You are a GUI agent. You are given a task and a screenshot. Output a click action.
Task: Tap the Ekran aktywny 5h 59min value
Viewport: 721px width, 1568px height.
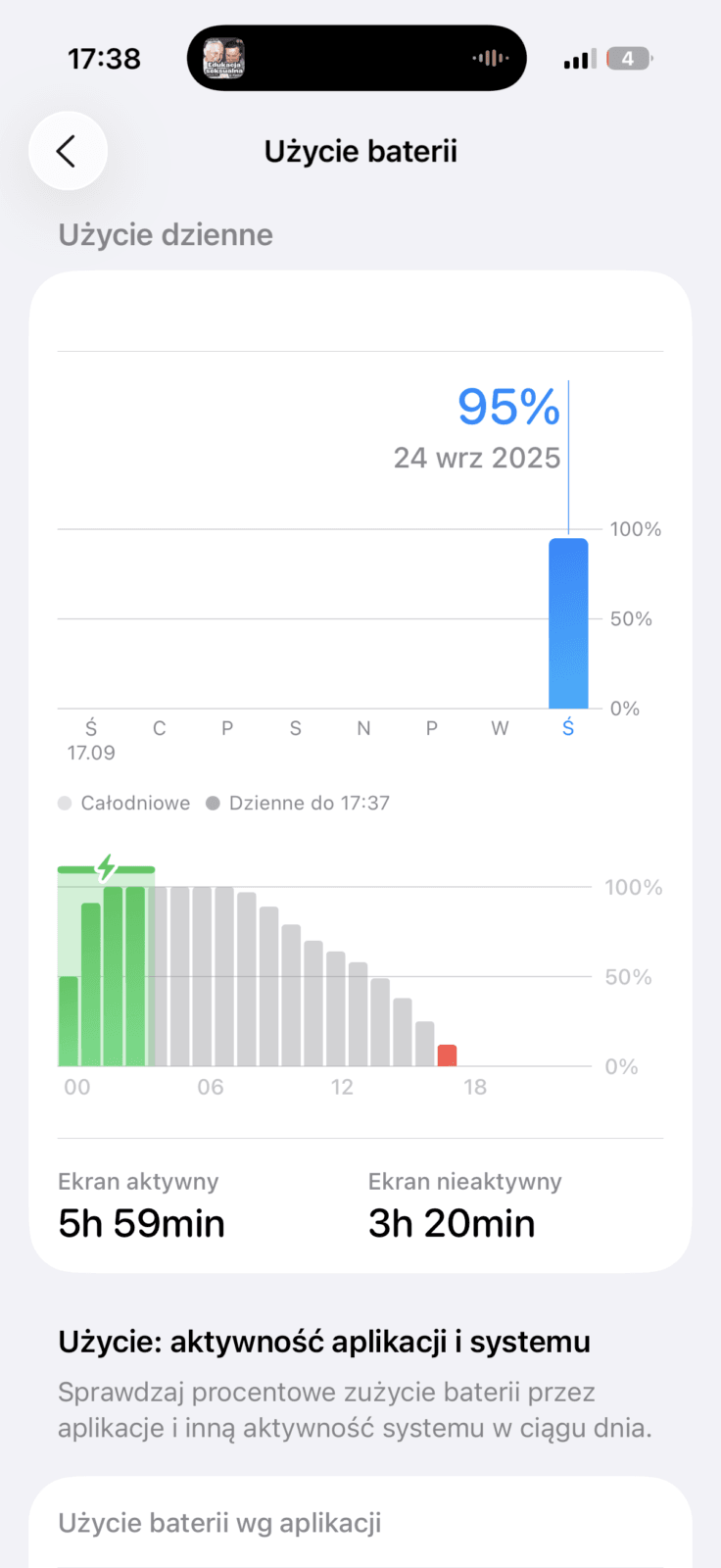tap(142, 1223)
